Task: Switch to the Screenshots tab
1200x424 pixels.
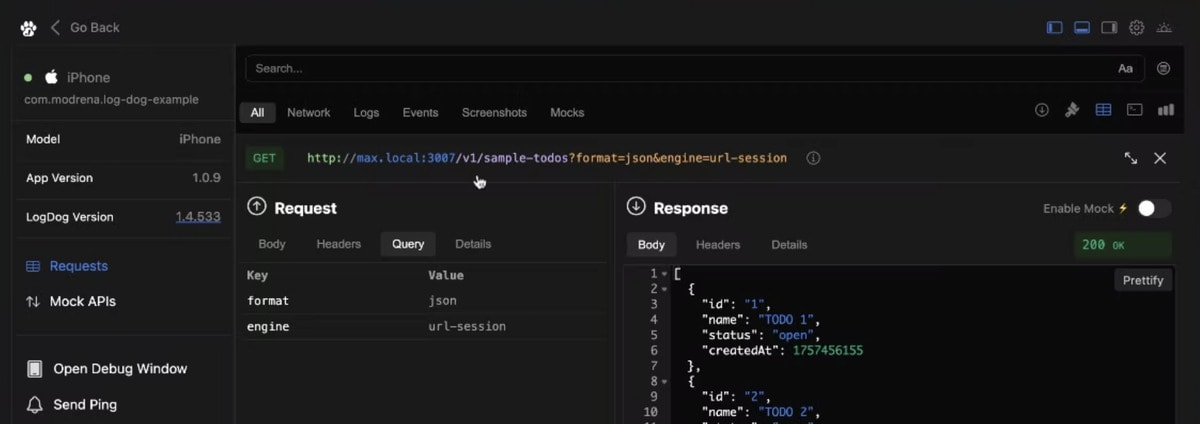Action: (494, 112)
